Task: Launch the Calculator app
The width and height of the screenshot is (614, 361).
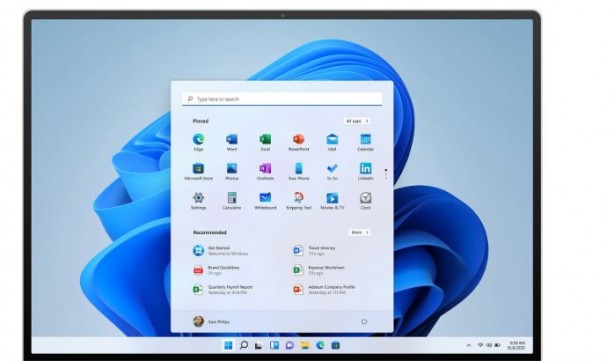Action: pyautogui.click(x=232, y=201)
